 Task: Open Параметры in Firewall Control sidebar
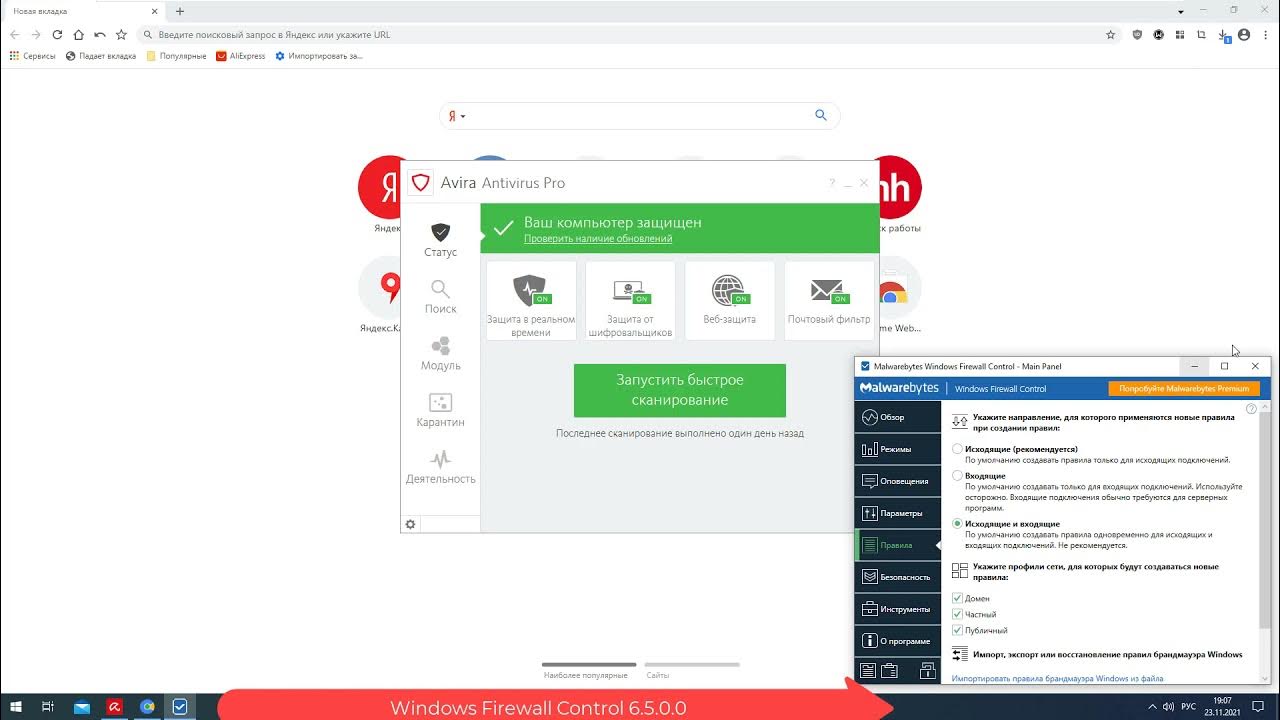[x=898, y=513]
